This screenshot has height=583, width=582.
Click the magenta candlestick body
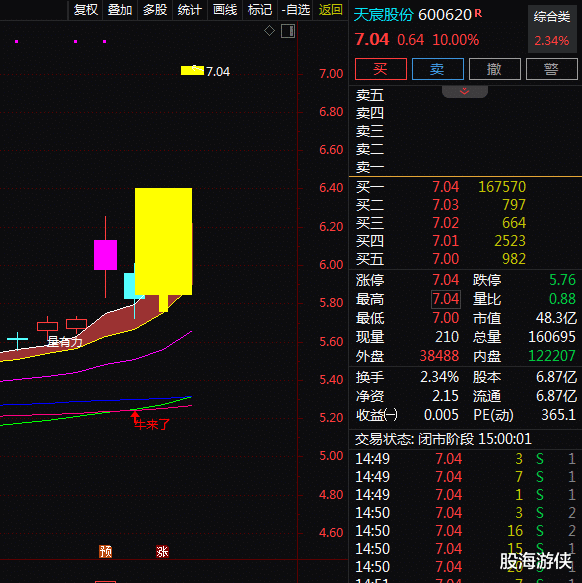tap(106, 255)
